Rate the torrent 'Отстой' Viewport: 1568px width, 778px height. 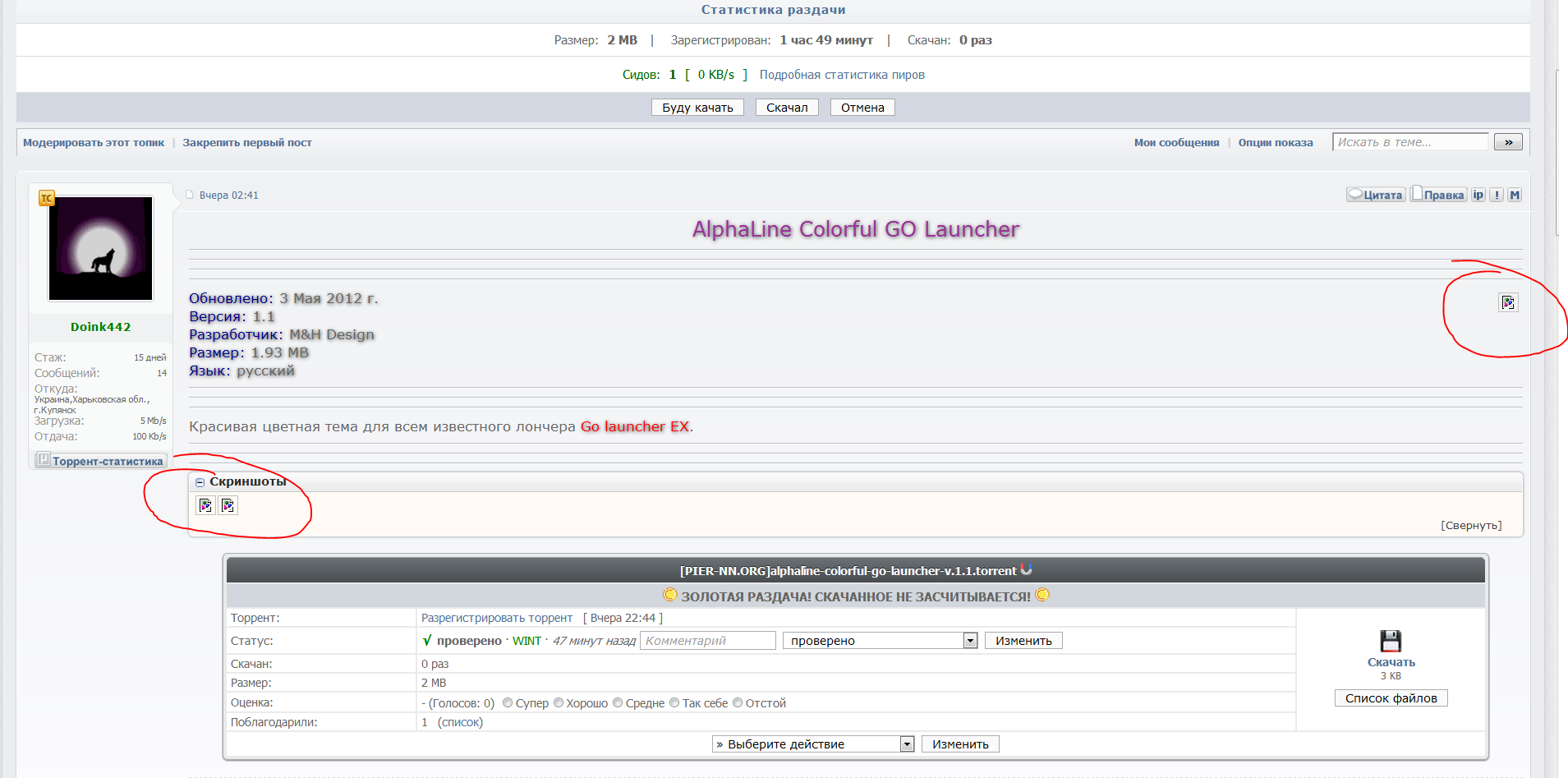[738, 702]
